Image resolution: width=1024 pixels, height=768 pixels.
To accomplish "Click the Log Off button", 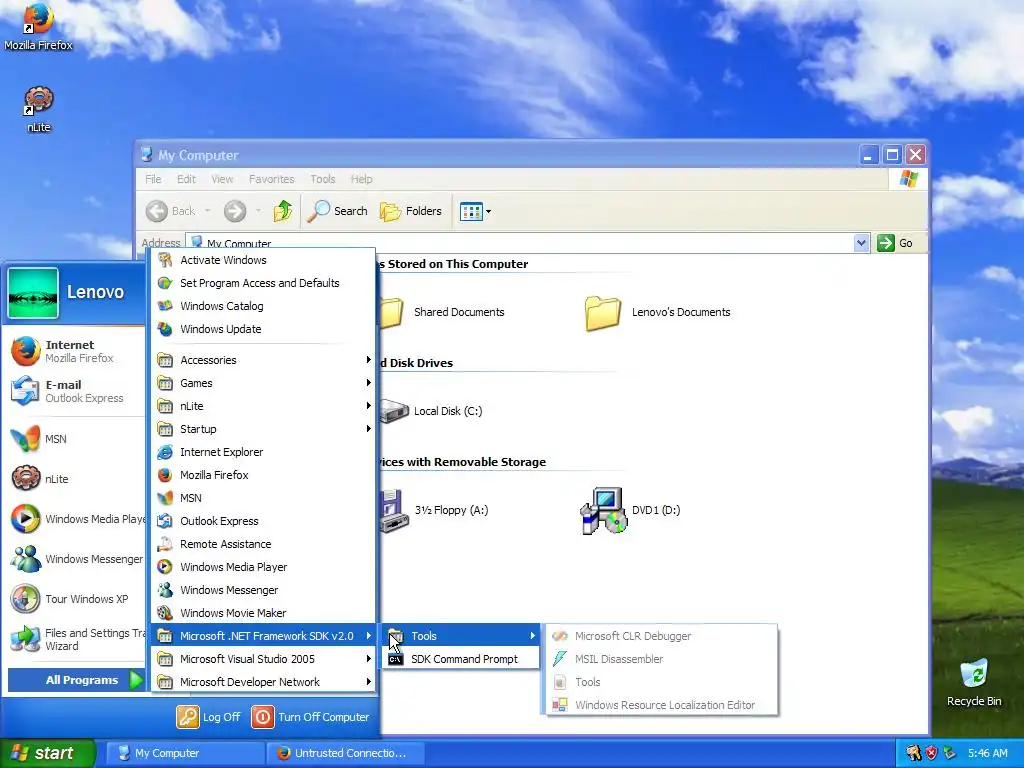I will pos(209,717).
